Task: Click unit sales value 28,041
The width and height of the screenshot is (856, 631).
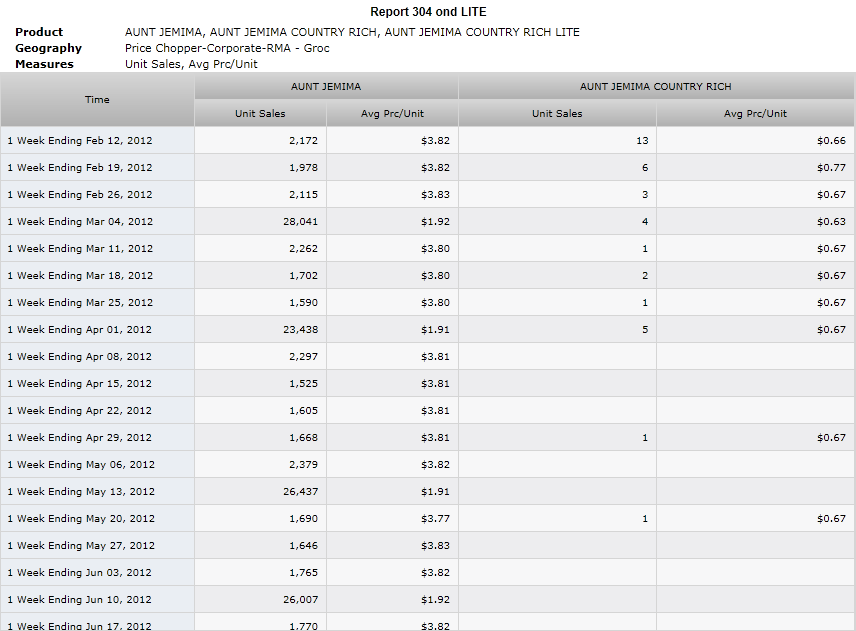Action: (x=300, y=222)
